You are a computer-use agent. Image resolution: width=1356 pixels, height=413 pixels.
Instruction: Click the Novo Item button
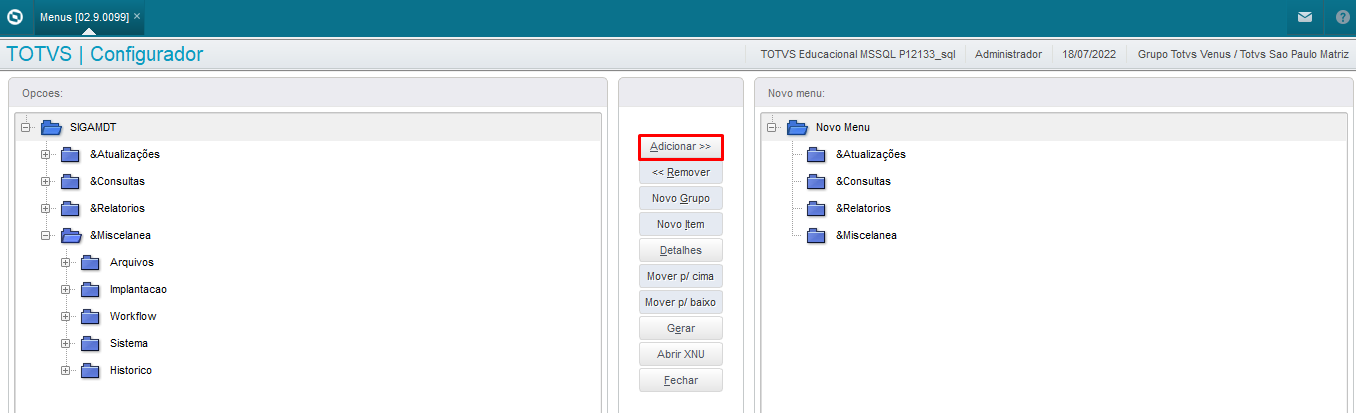[x=680, y=224]
